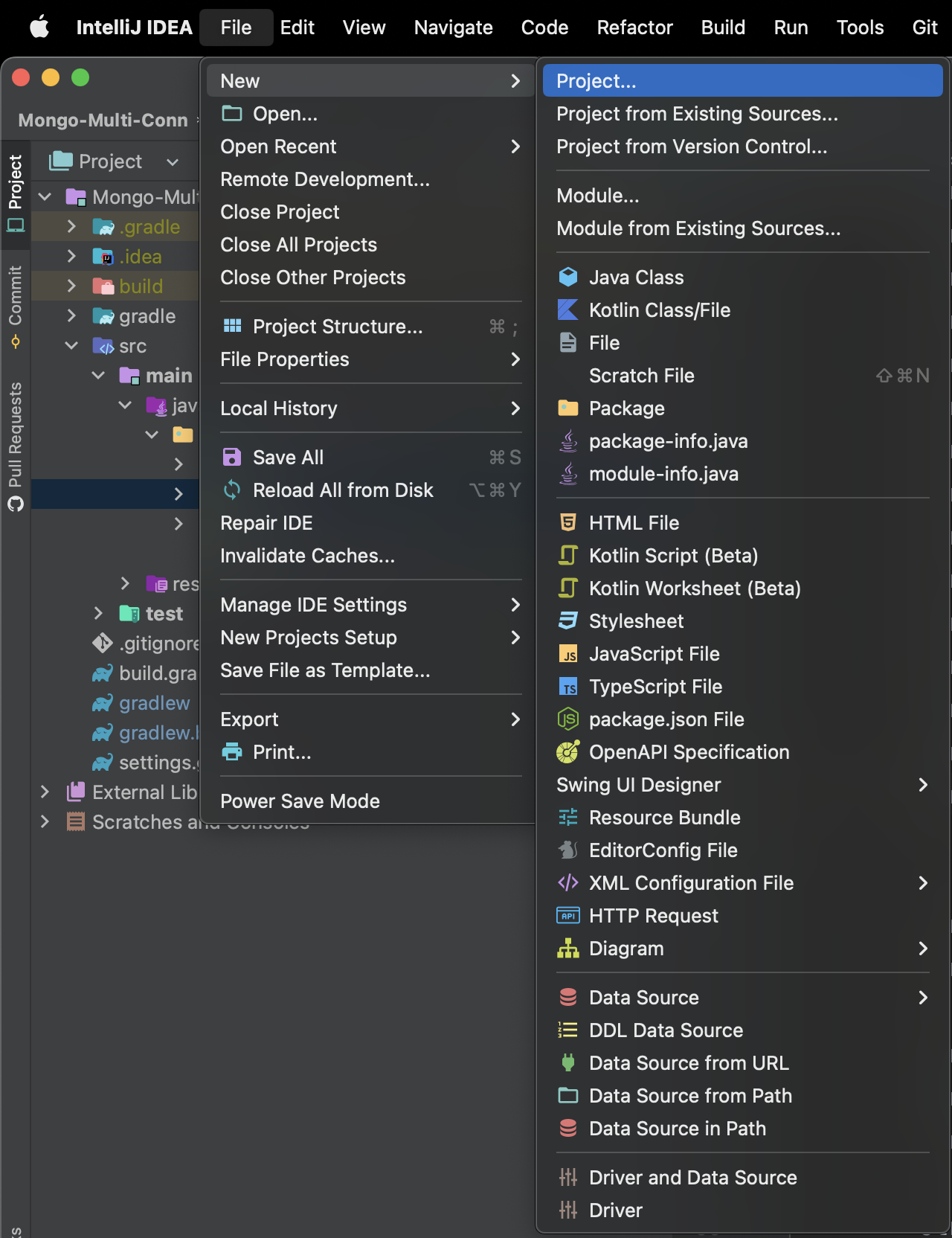Image resolution: width=952 pixels, height=1238 pixels.
Task: Open the Build menu
Action: pyautogui.click(x=724, y=28)
